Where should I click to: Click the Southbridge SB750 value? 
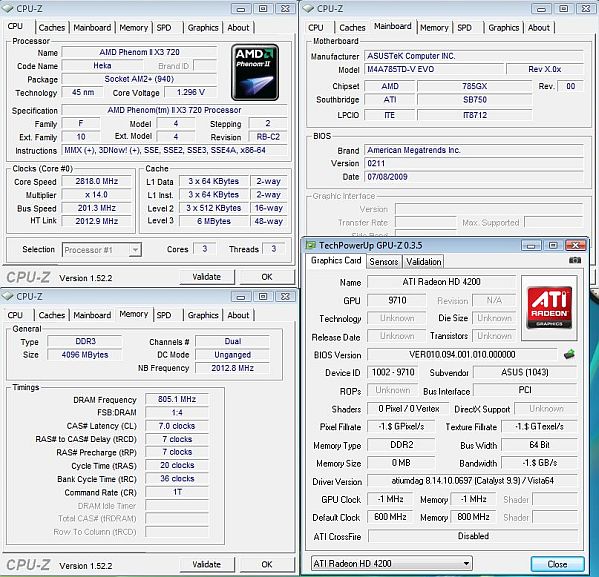click(x=474, y=100)
